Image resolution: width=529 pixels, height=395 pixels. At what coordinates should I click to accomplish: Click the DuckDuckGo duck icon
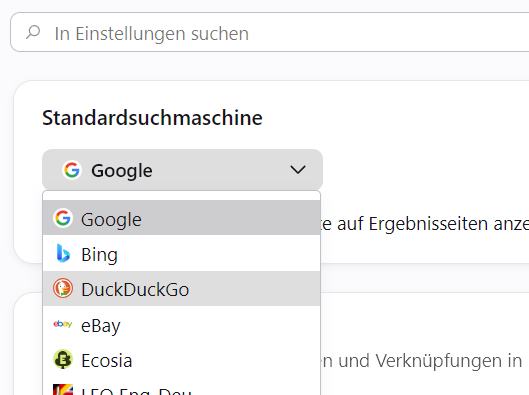click(63, 288)
